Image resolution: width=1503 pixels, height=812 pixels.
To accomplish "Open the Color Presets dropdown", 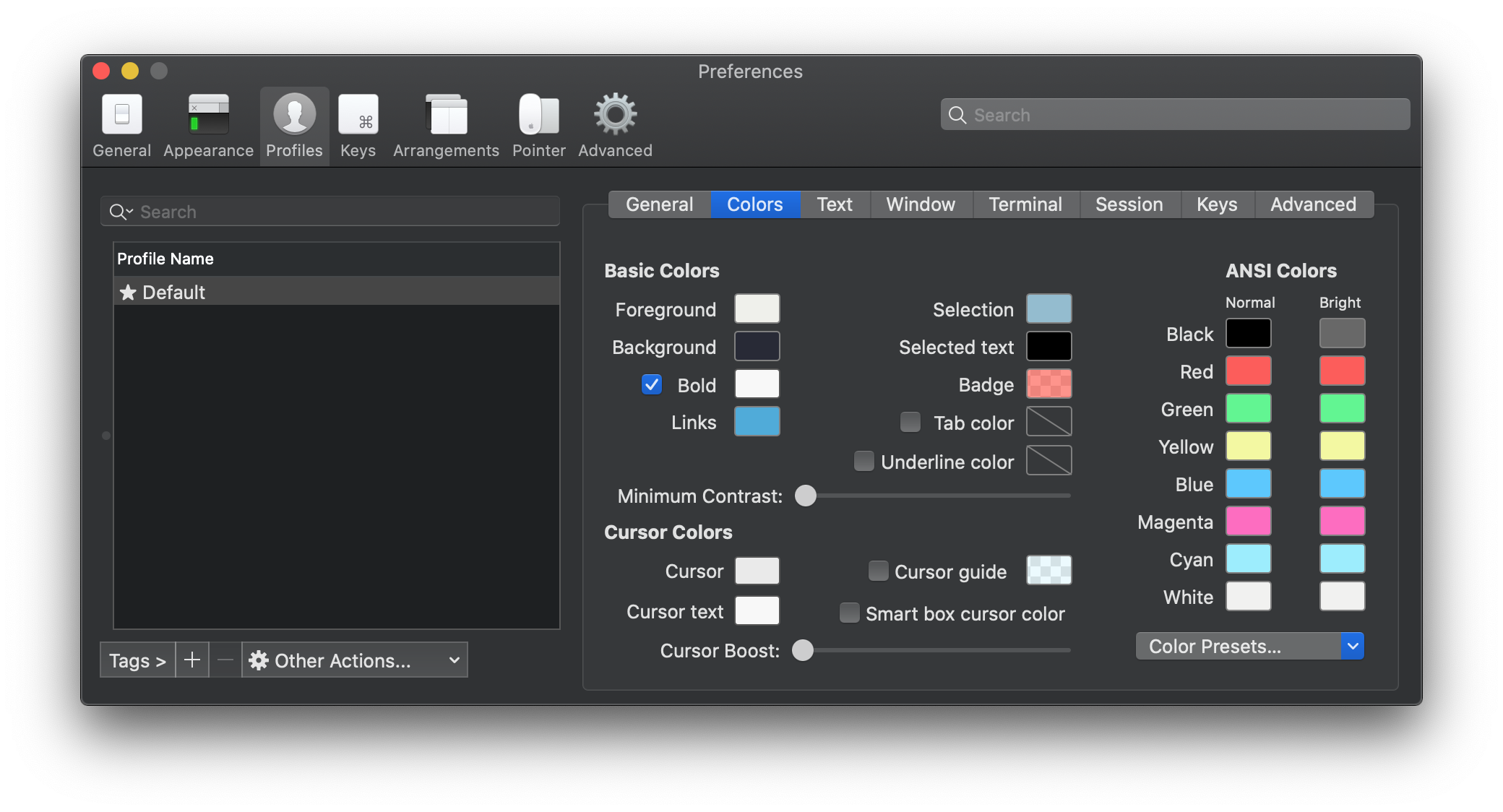I will coord(1250,646).
